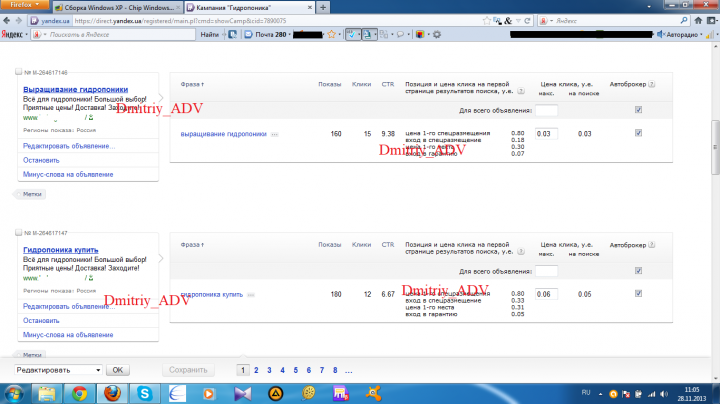
Task: Click the Сохранить button
Action: tap(188, 370)
